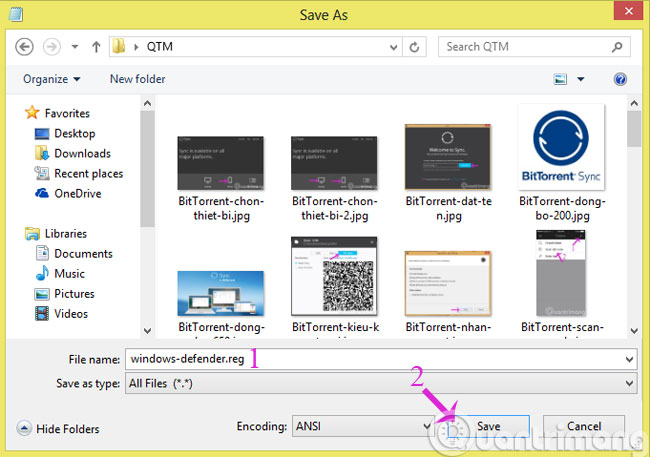Click the QTM folder icon in address bar

coord(119,46)
